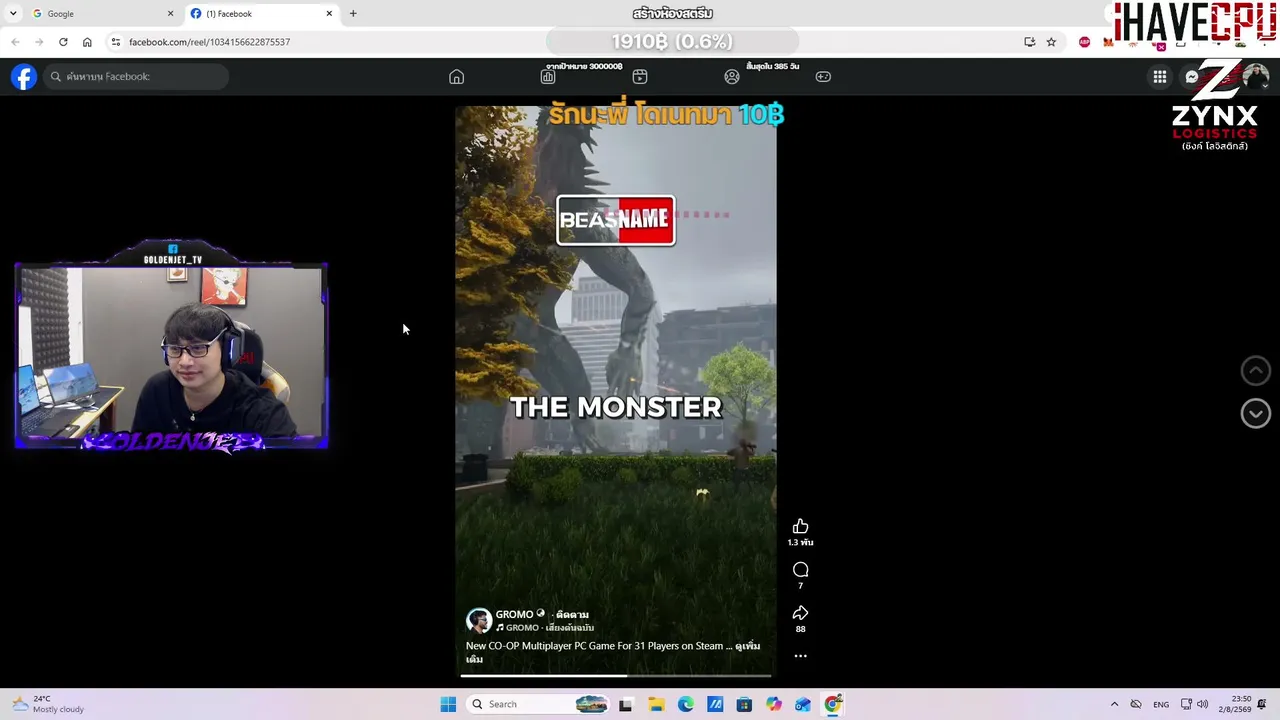Image resolution: width=1280 pixels, height=720 pixels.
Task: Open the Facebook apps grid menu
Action: [x=1160, y=77]
